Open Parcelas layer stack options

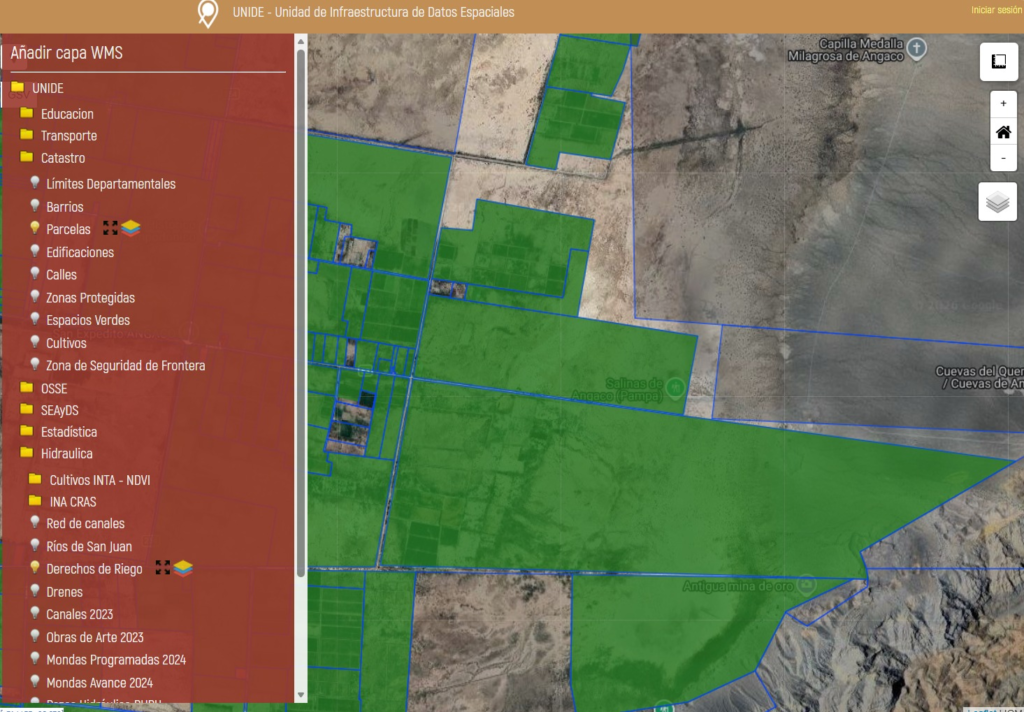point(131,229)
